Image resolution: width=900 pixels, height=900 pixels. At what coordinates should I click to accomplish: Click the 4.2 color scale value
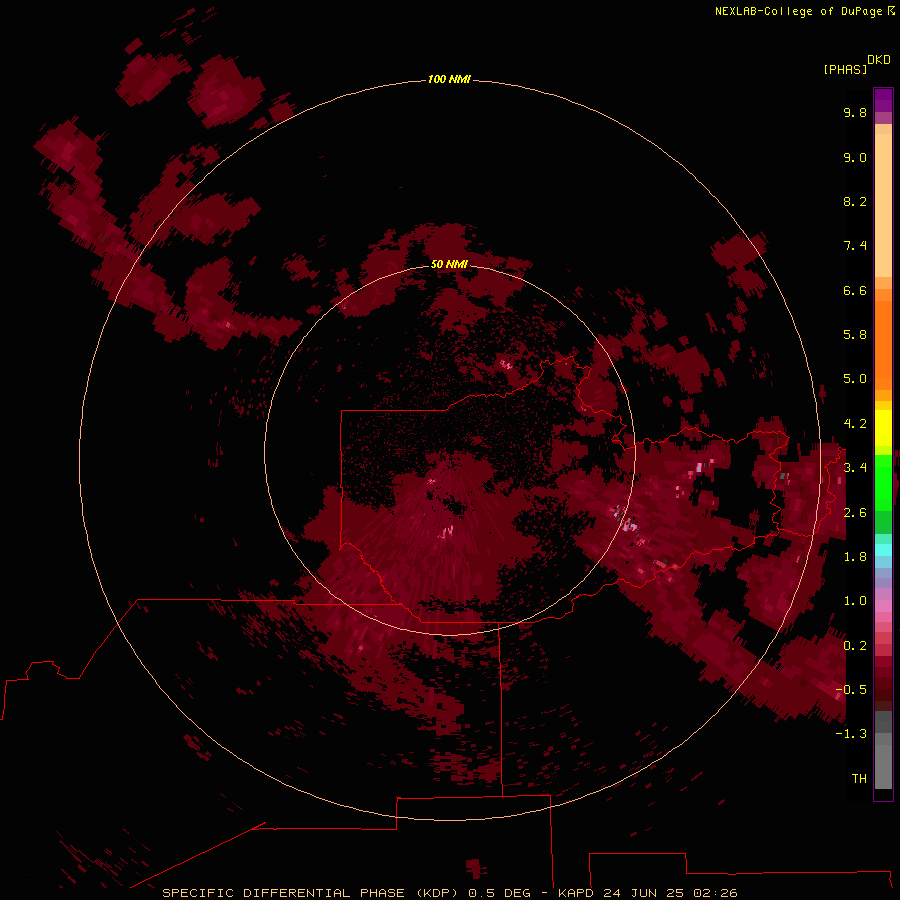coord(855,424)
